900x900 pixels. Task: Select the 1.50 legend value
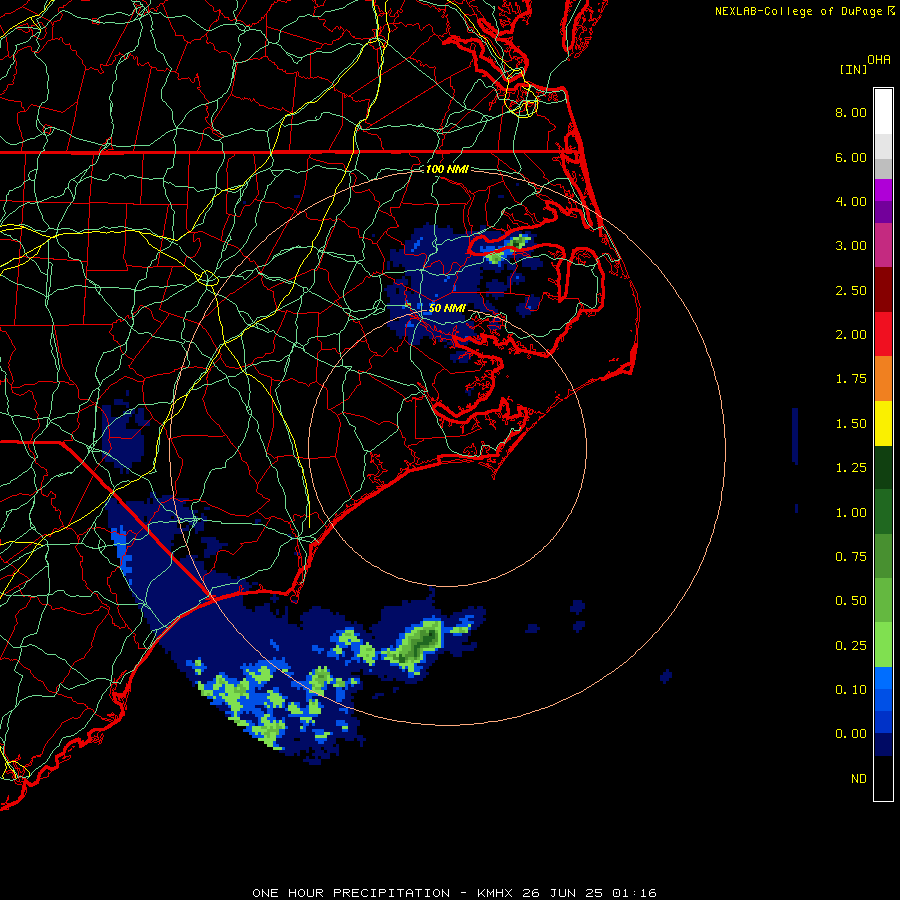pyautogui.click(x=851, y=424)
